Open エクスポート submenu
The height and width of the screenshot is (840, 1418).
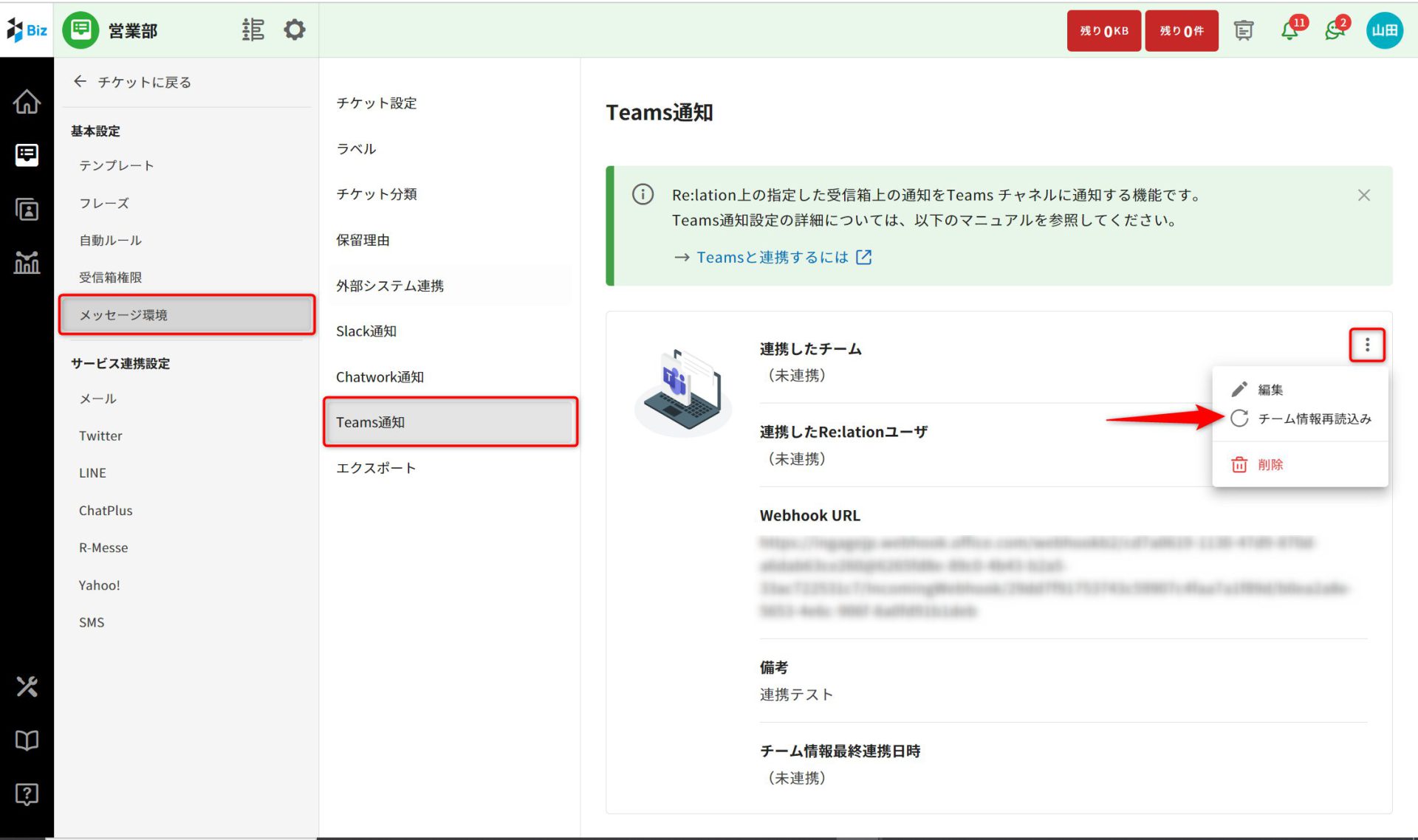pos(376,468)
